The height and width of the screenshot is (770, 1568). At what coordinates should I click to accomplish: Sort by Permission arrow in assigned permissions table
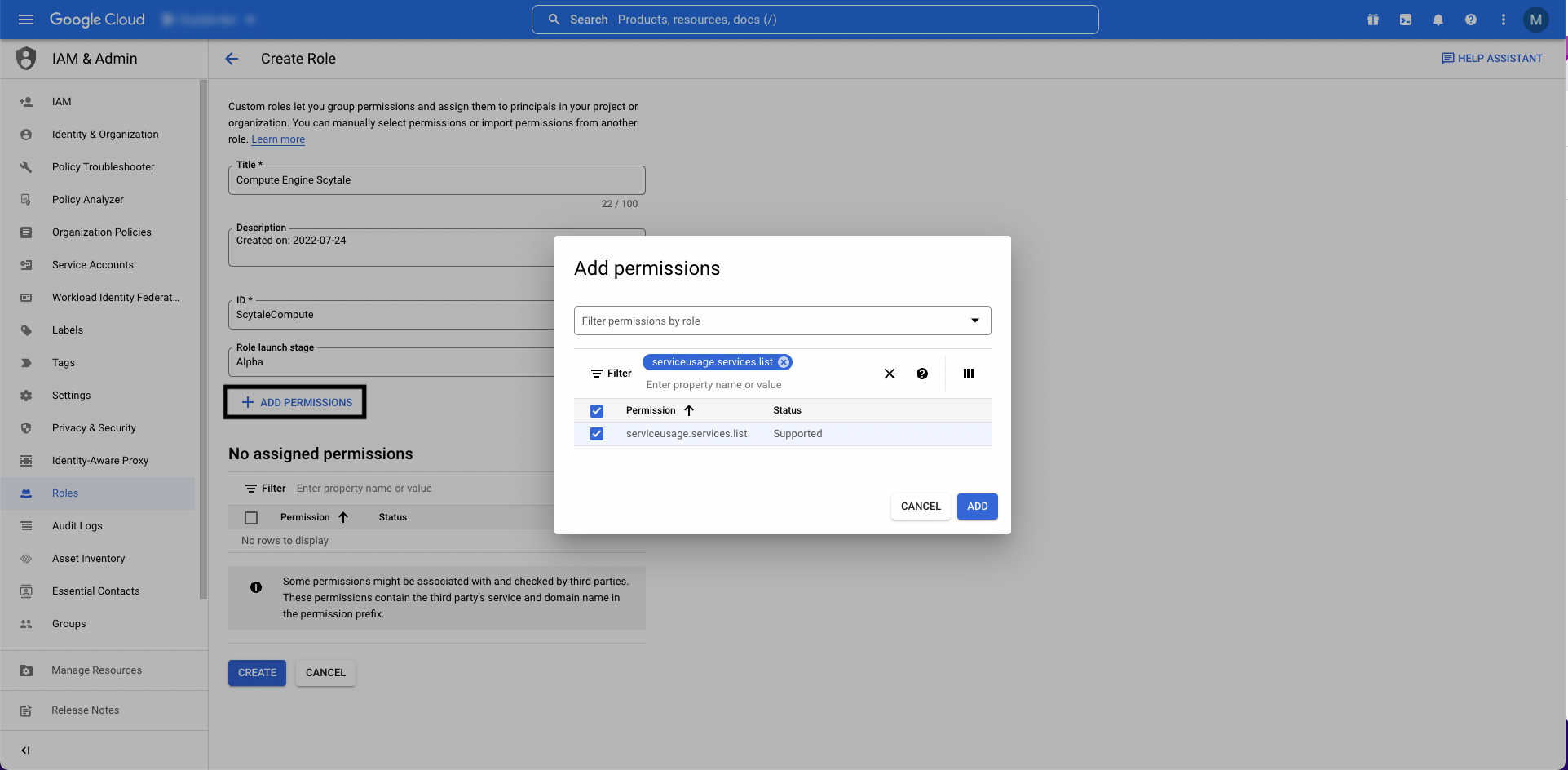click(x=343, y=517)
